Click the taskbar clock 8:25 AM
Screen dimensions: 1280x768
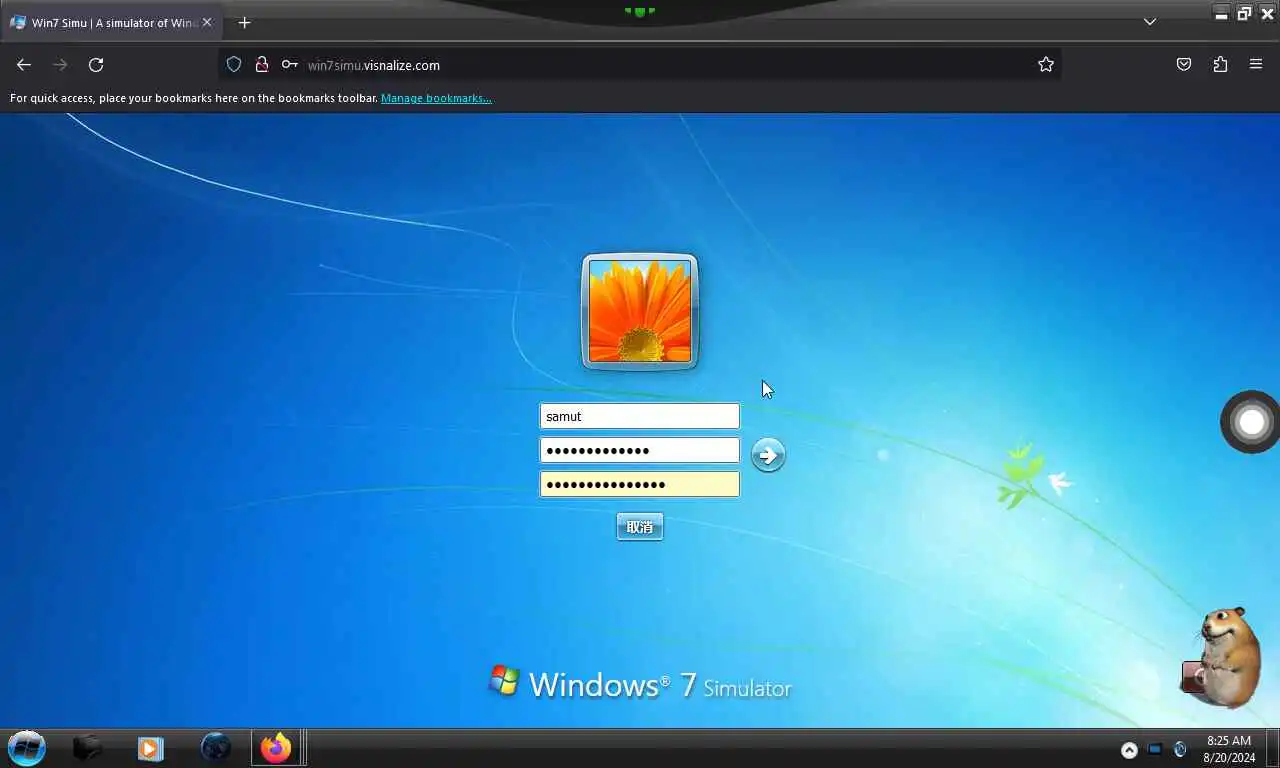point(1228,741)
